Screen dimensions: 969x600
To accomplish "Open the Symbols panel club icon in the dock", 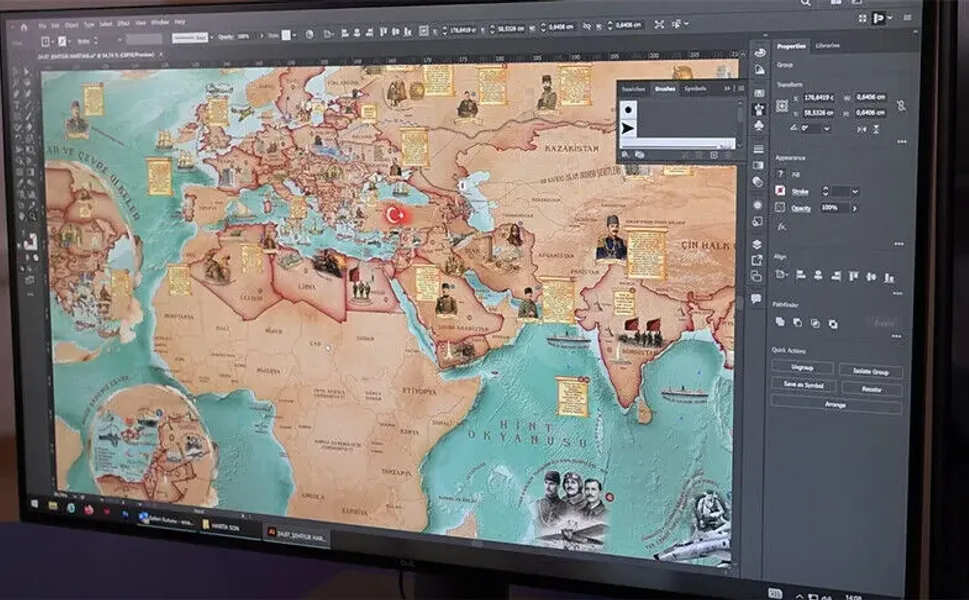I will tap(759, 126).
